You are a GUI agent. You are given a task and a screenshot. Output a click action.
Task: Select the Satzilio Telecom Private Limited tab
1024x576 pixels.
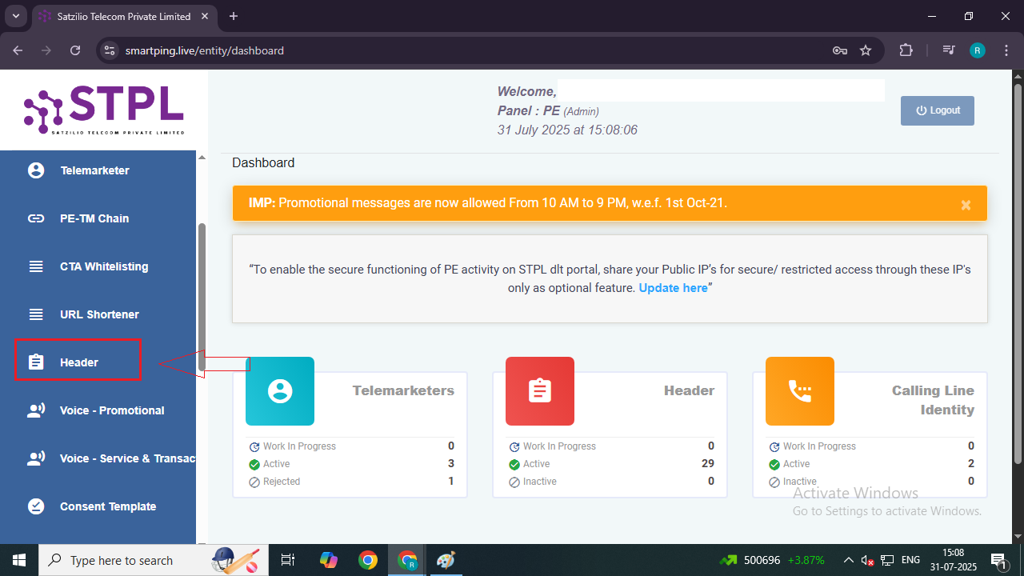pyautogui.click(x=121, y=16)
